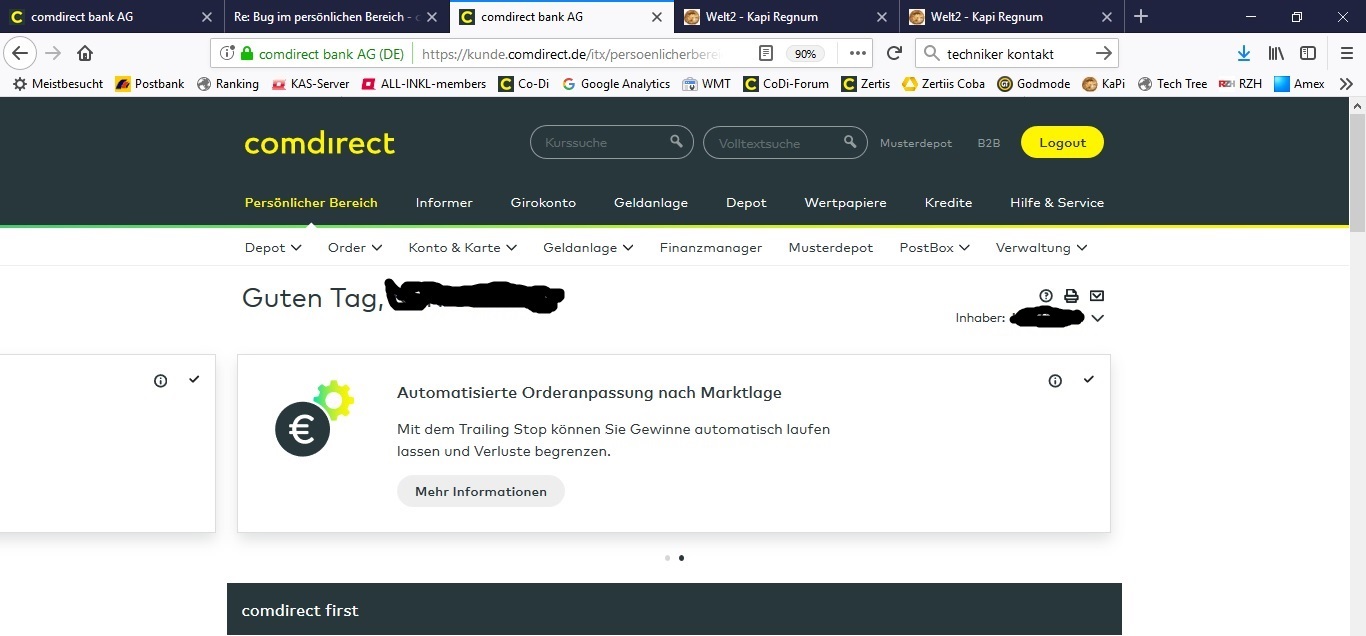Click the envelope message icon above Inhaber
The image size is (1366, 636).
point(1097,296)
